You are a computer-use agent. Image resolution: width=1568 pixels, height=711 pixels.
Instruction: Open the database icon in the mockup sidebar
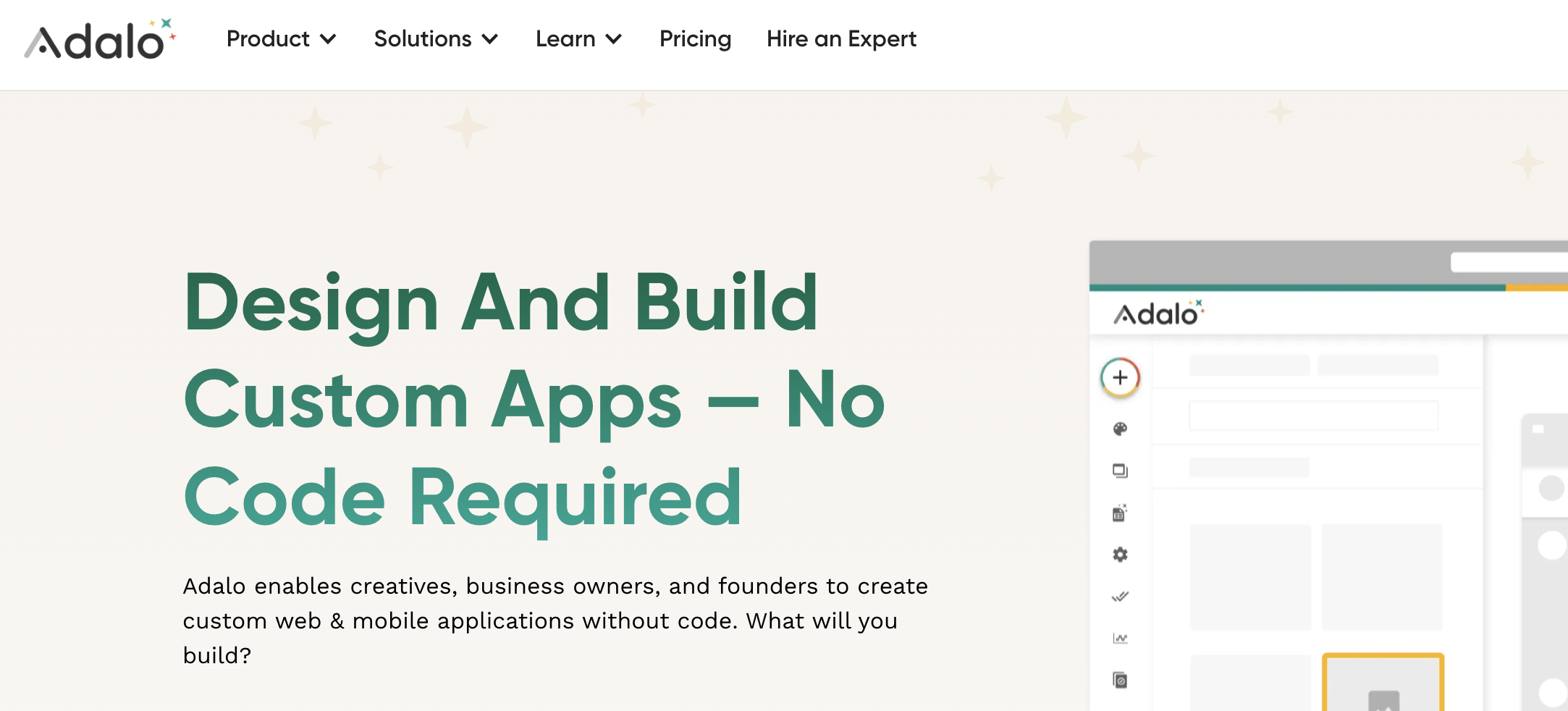click(x=1120, y=513)
